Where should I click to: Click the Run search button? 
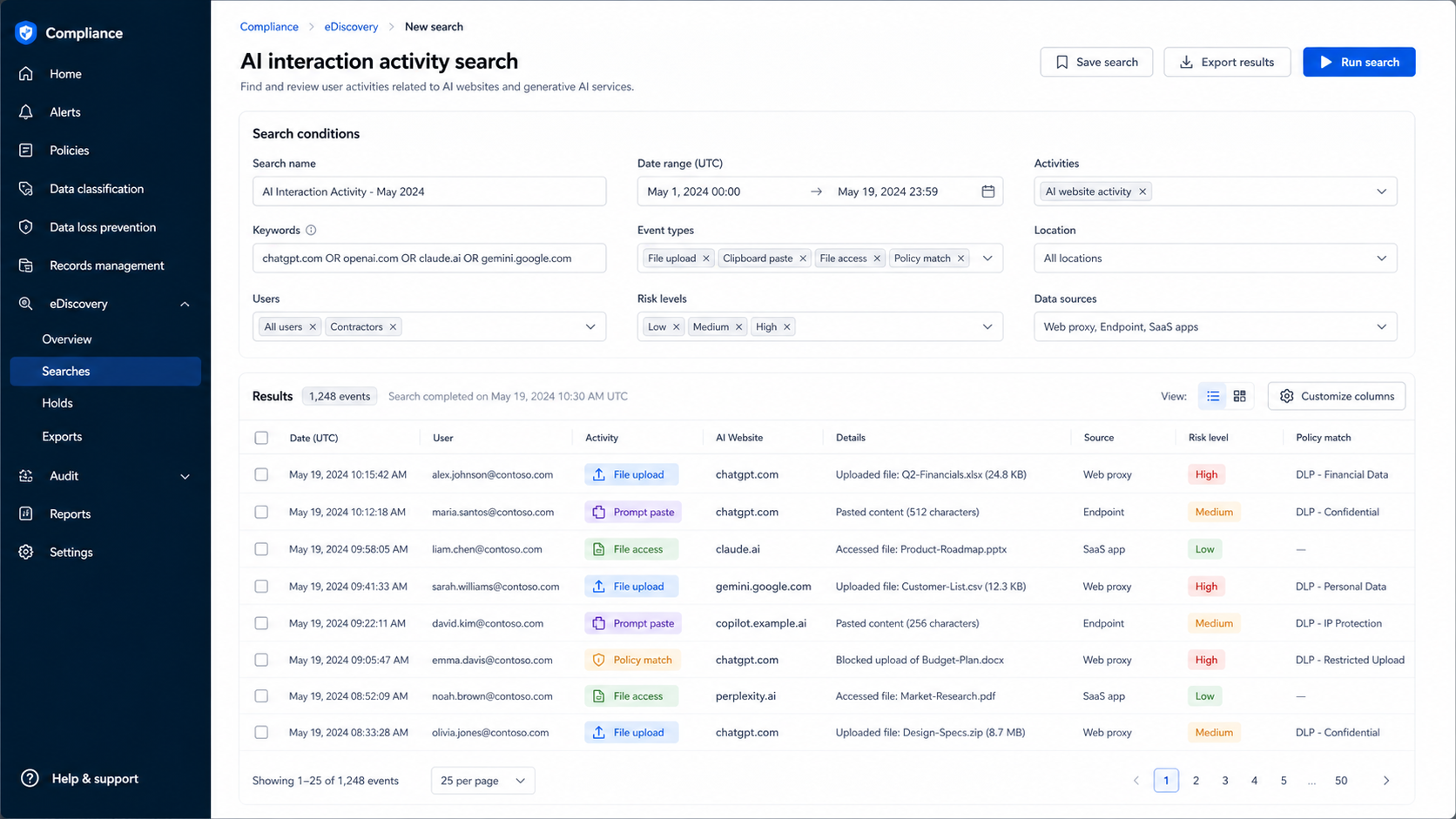click(x=1358, y=62)
